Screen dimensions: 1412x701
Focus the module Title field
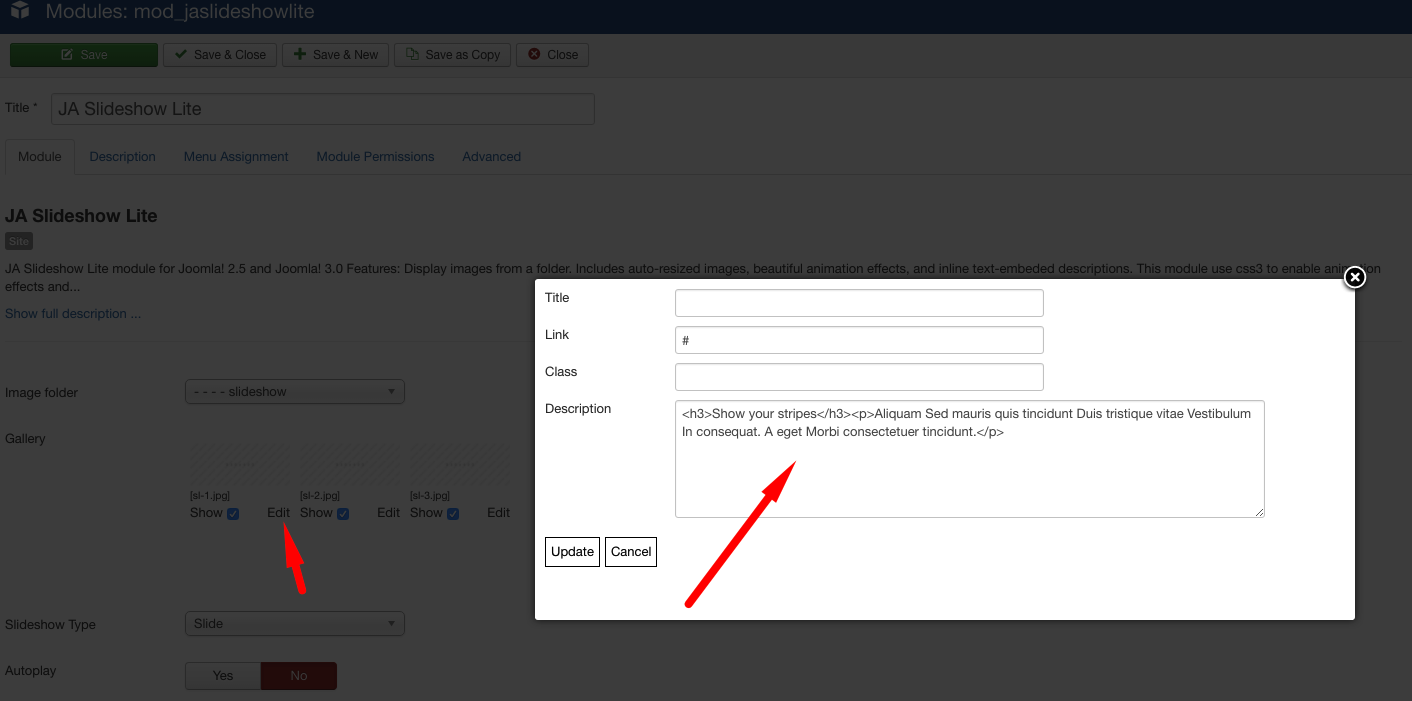tap(323, 109)
